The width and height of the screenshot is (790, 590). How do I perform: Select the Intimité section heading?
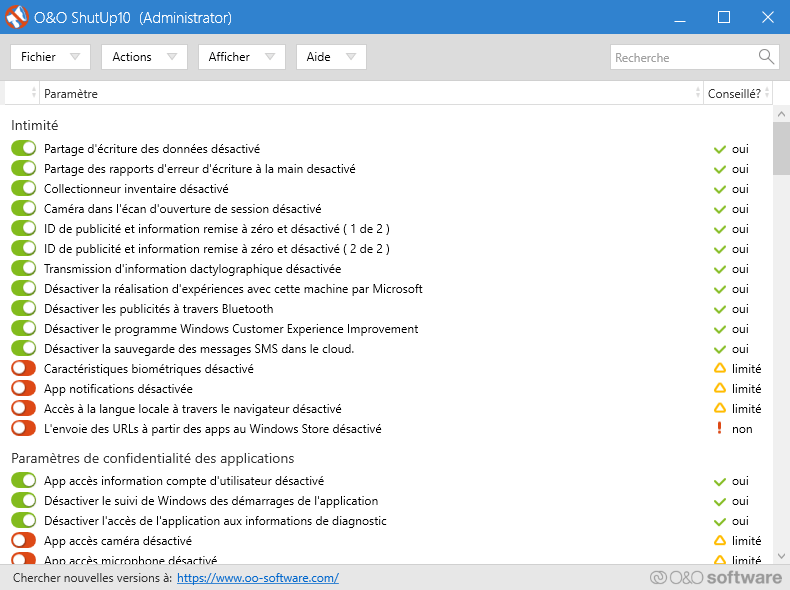point(35,125)
